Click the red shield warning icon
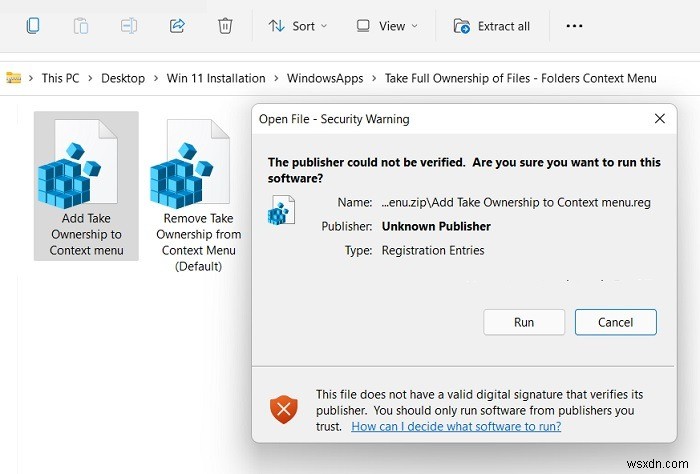Viewport: 700px width, 474px height. [283, 409]
